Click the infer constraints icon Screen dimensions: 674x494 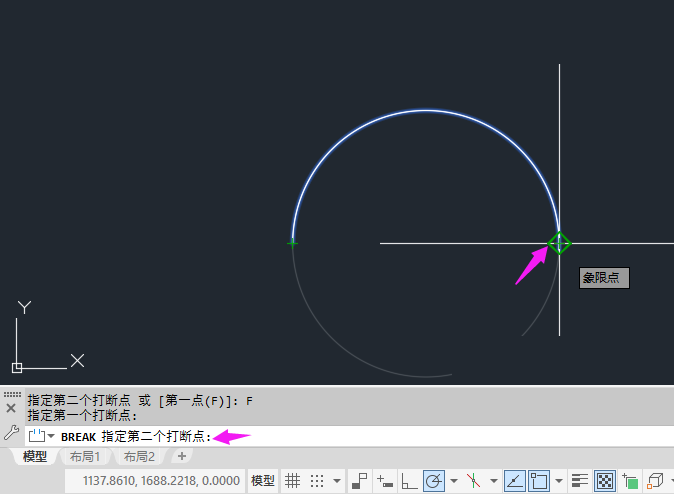360,481
